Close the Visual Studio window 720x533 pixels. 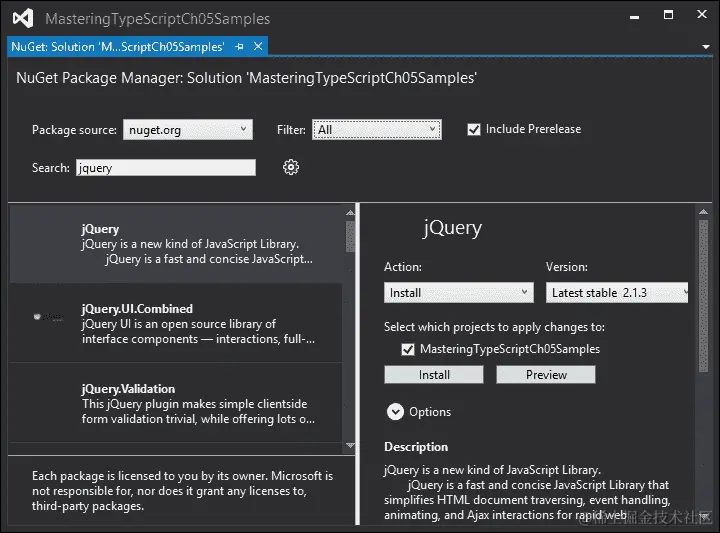(702, 15)
